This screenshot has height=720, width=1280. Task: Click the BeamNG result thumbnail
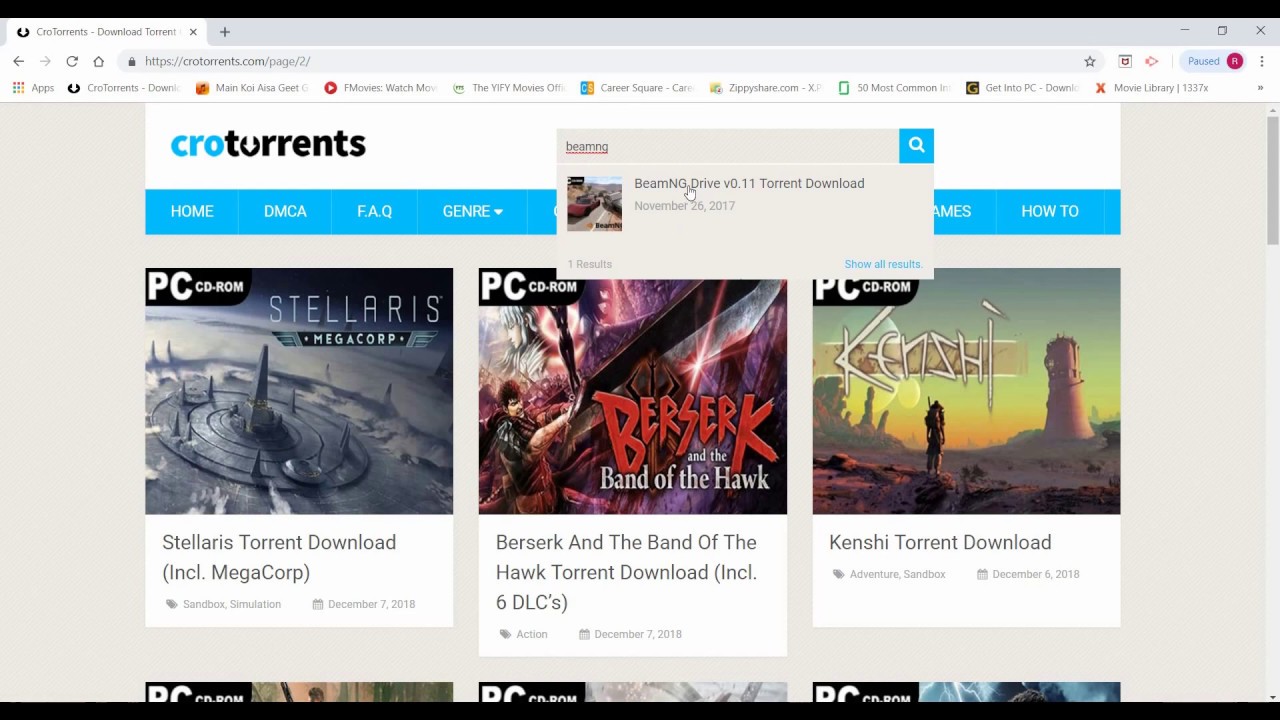pos(594,204)
